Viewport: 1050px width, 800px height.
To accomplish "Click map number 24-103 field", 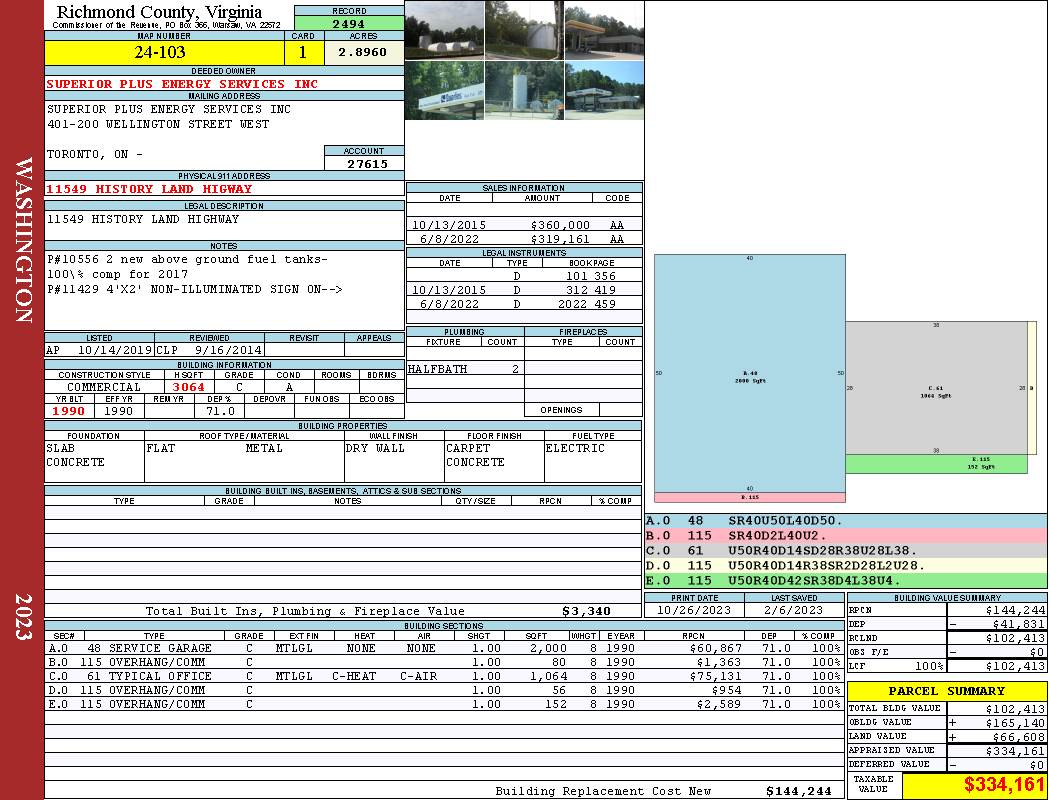I will click(164, 52).
